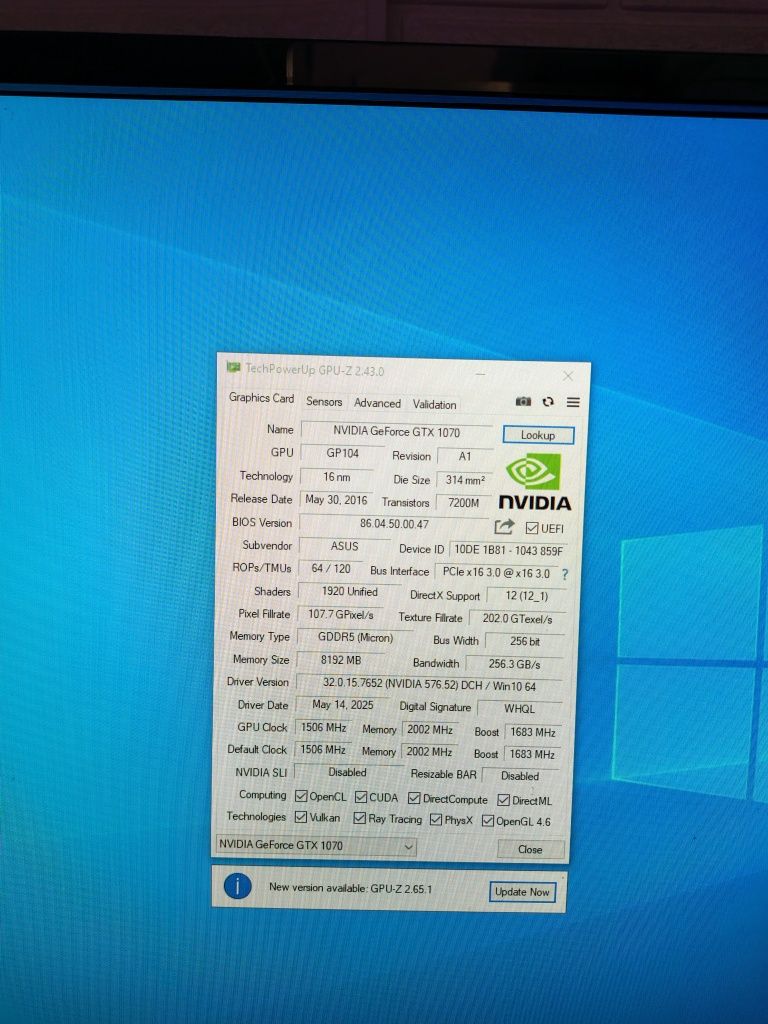Click the text New version available: GPU-Z 2.65.1

351,888
